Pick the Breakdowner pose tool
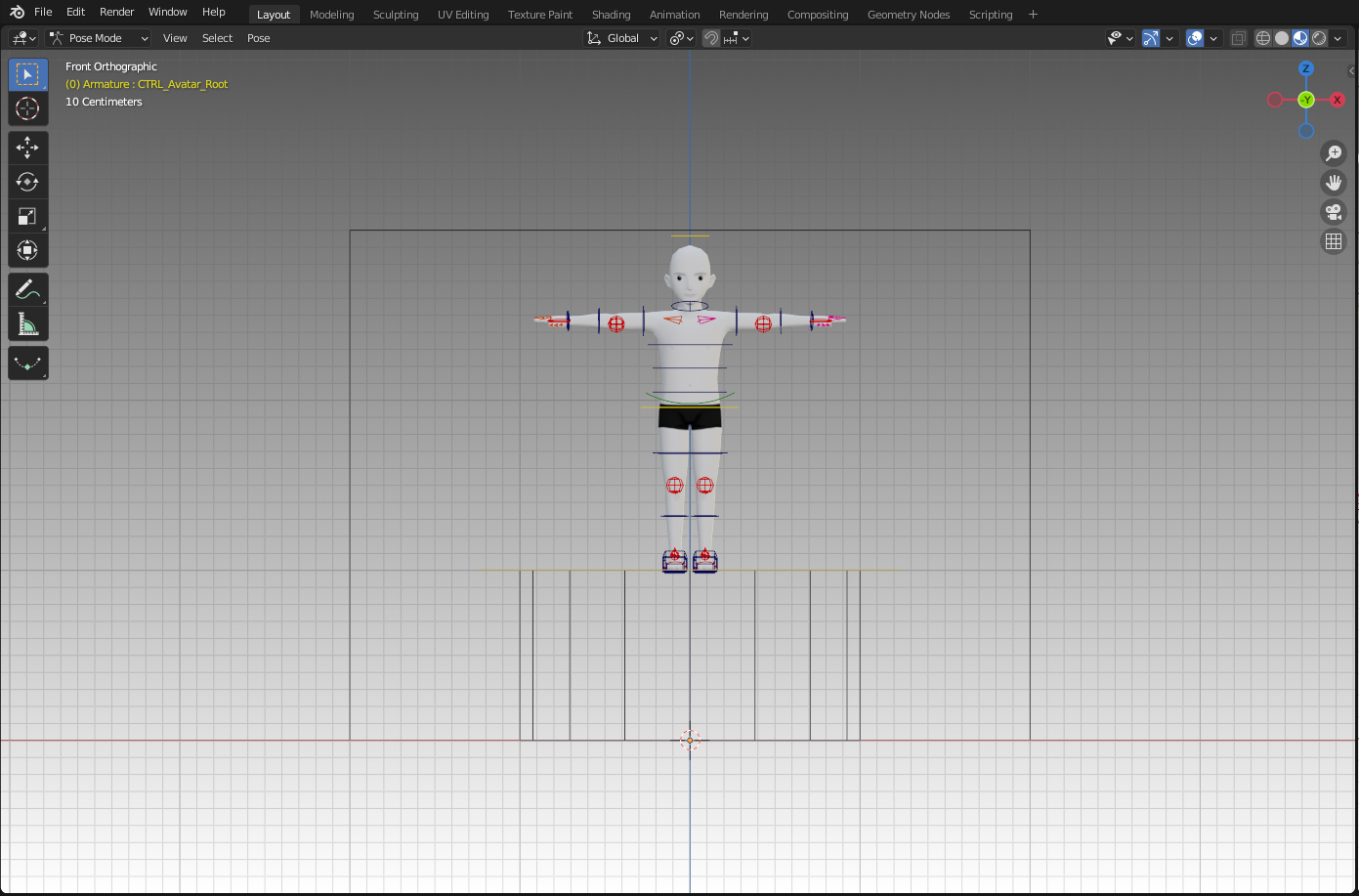The width and height of the screenshot is (1359, 896). 27,363
